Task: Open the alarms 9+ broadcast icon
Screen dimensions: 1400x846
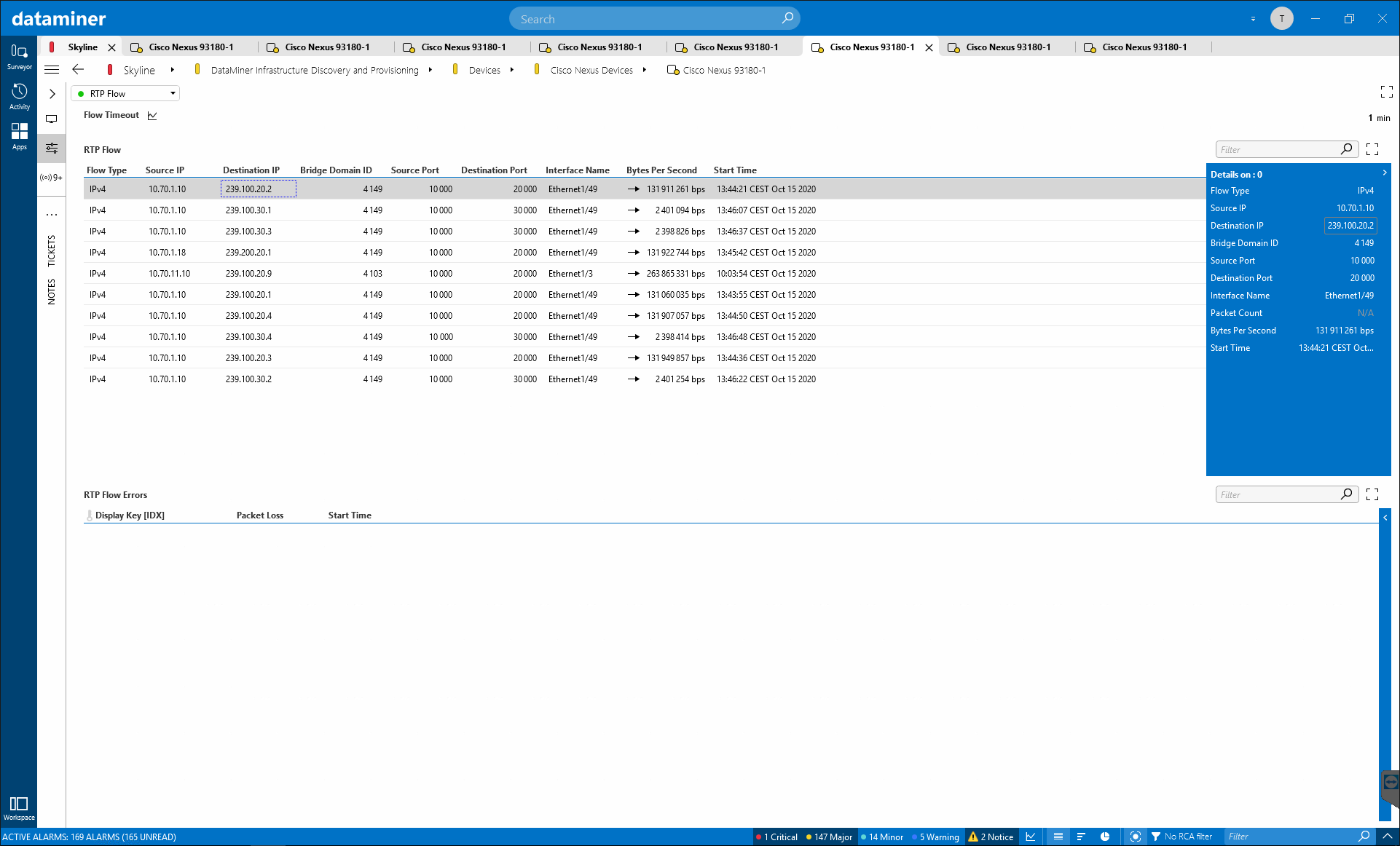Action: pos(51,178)
